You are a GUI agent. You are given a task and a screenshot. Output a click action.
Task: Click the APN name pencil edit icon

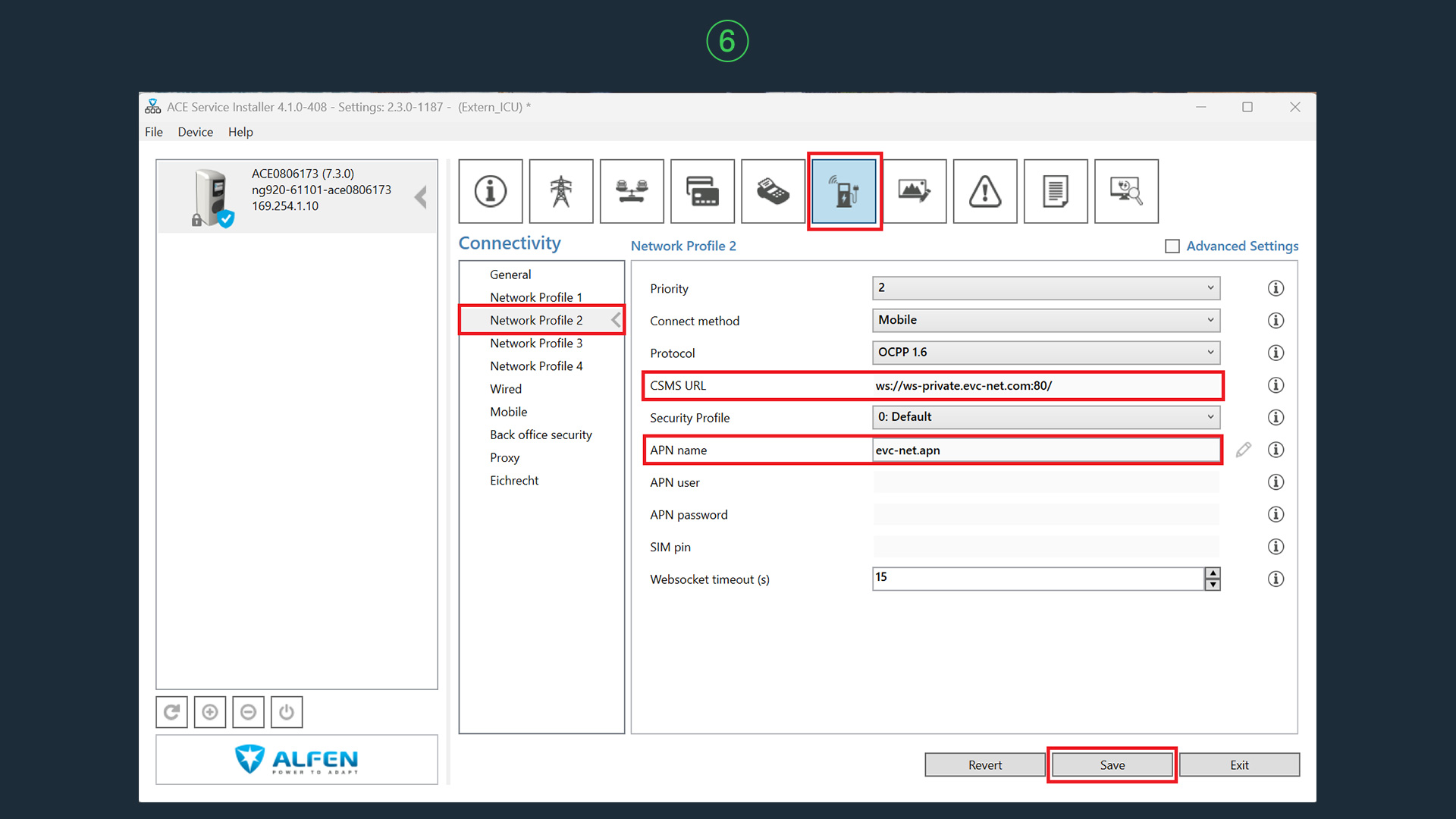point(1244,450)
